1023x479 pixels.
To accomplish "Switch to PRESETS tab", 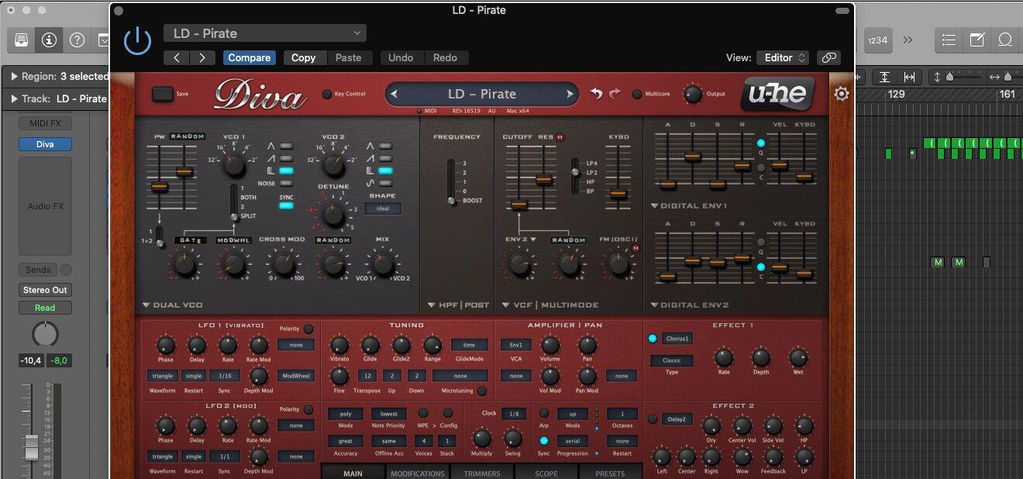I will [x=610, y=472].
